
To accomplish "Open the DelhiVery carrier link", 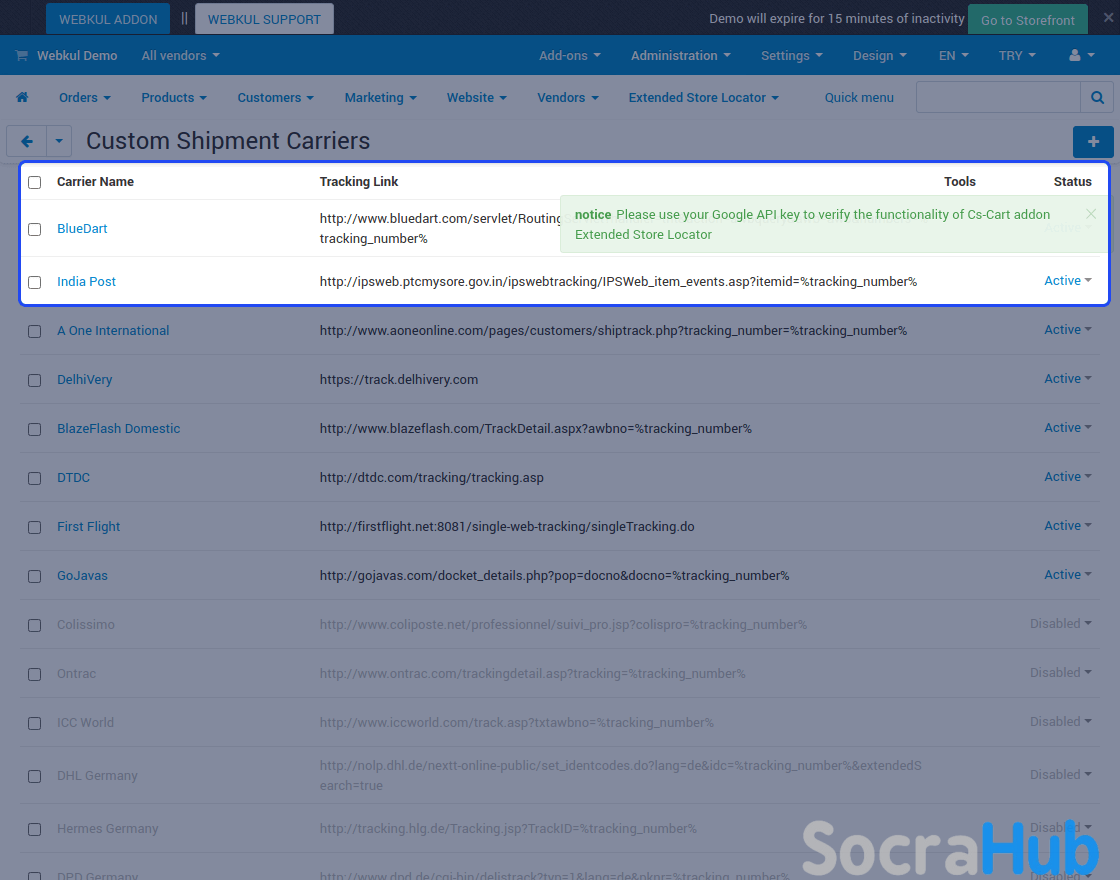I will pyautogui.click(x=84, y=379).
